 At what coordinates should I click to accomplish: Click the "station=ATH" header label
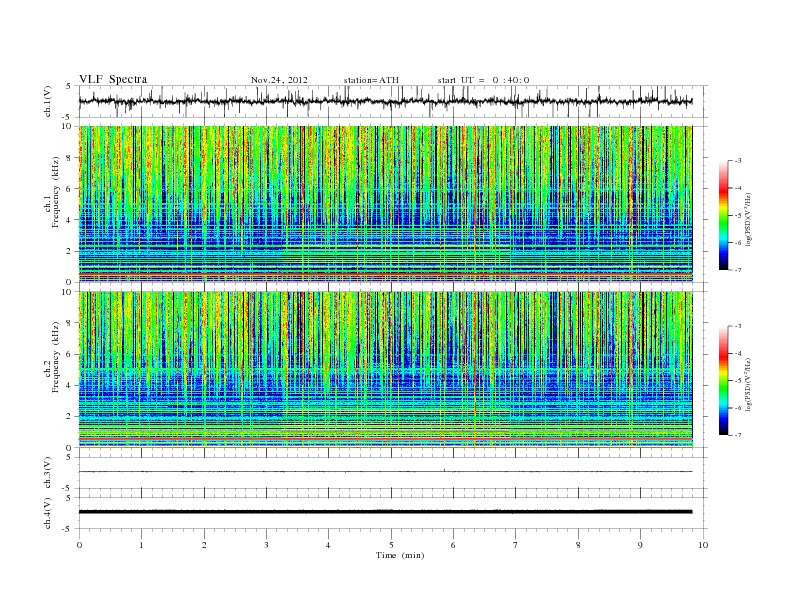point(371,80)
